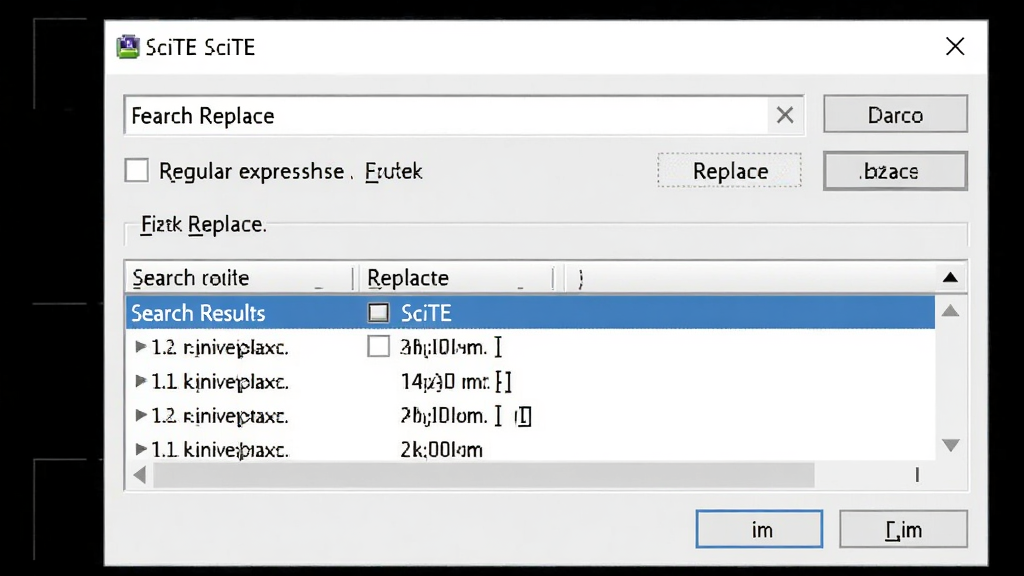Viewport: 1024px width, 576px height.
Task: Expand the 1.2 row with value starting 2b
Action: pos(140,415)
